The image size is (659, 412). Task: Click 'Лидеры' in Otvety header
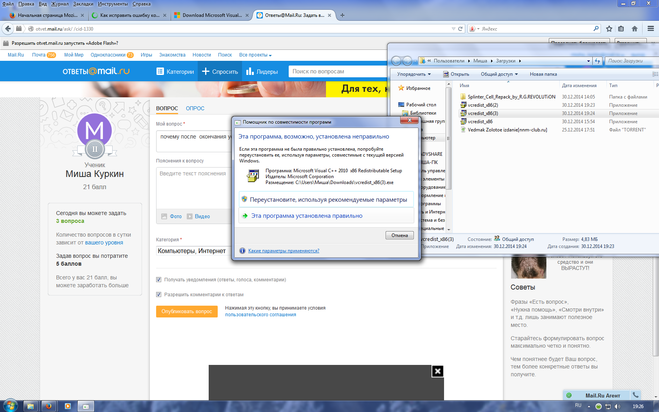click(262, 71)
